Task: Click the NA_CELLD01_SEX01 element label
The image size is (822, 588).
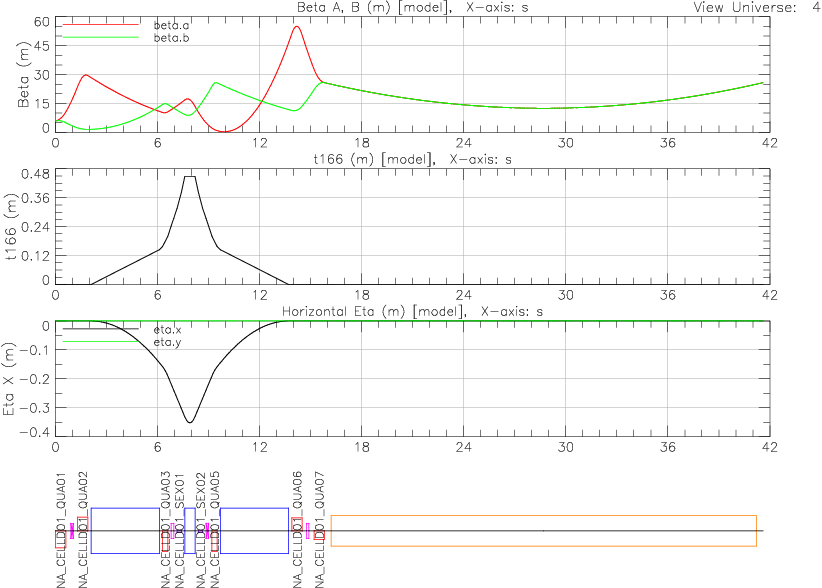Action: tap(179, 530)
